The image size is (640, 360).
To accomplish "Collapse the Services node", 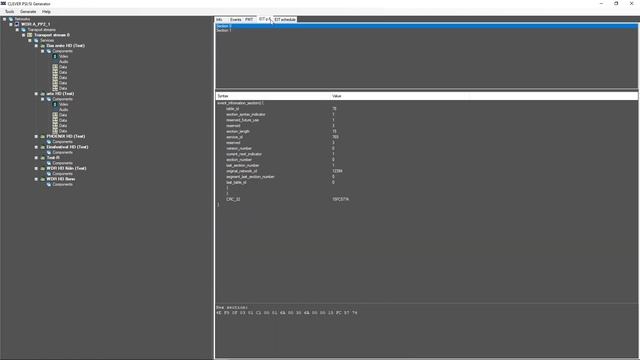I will click(30, 40).
